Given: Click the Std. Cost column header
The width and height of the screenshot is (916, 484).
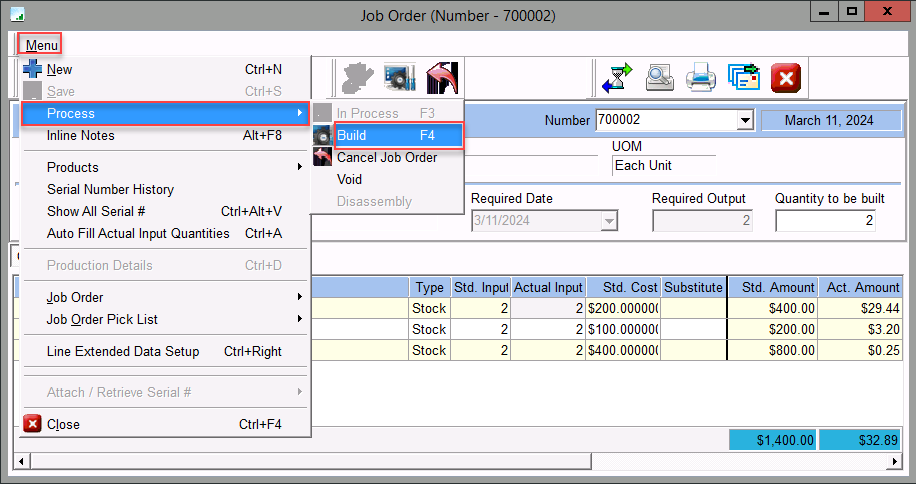Looking at the screenshot, I should coord(623,287).
